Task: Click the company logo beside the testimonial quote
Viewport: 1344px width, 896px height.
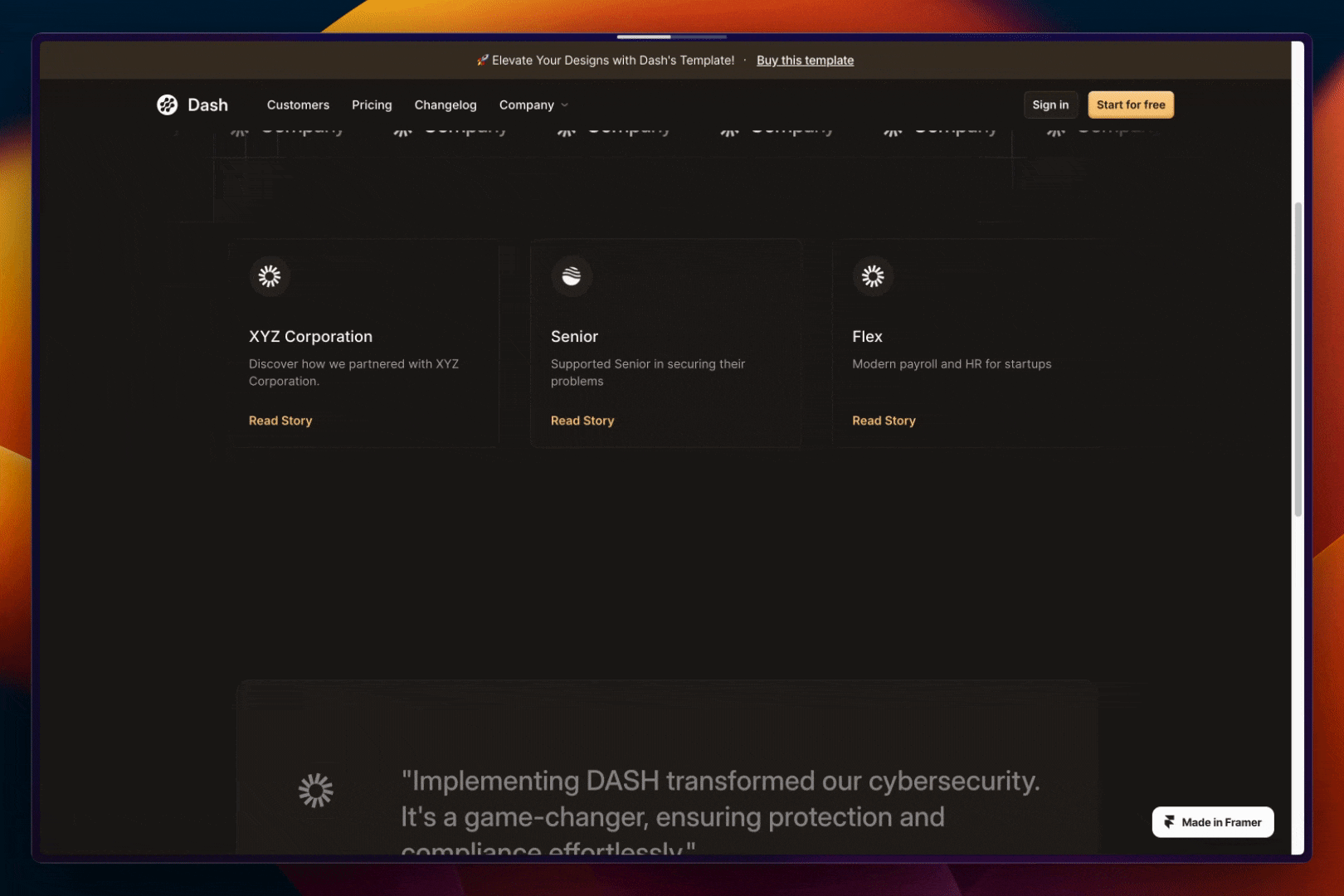Action: pyautogui.click(x=315, y=790)
